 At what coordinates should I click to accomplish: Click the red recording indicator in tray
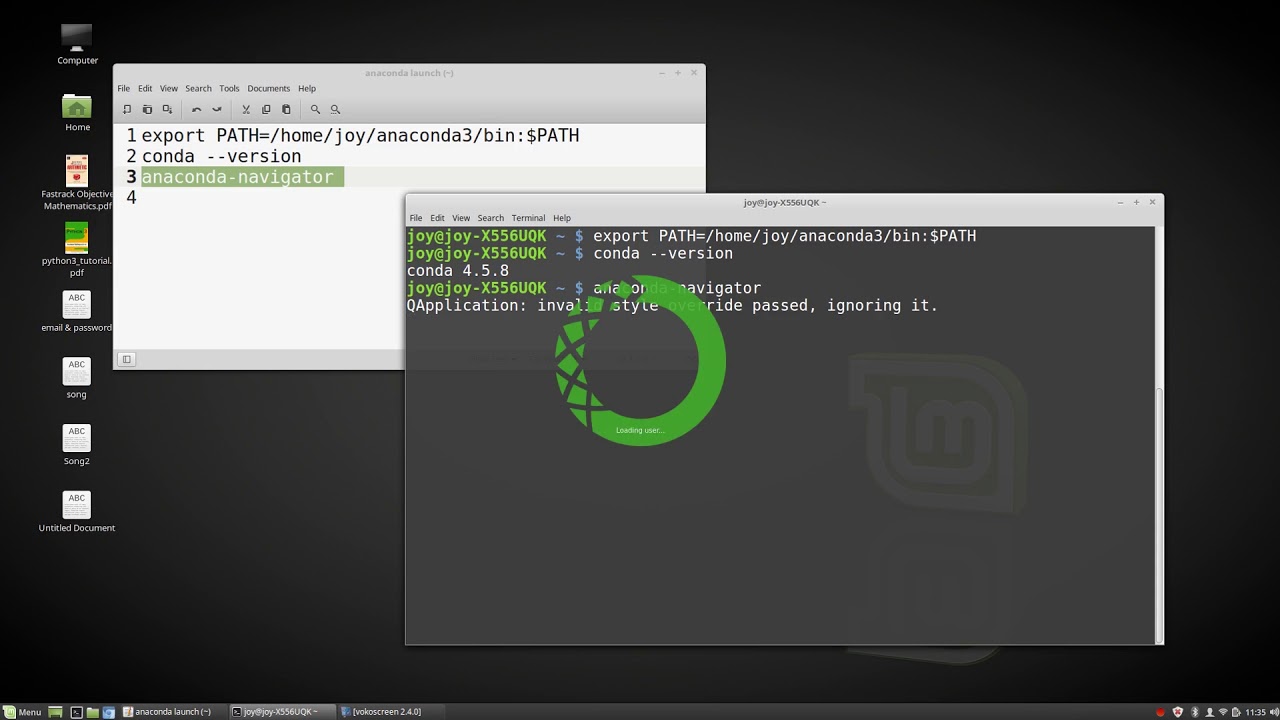click(x=1160, y=712)
